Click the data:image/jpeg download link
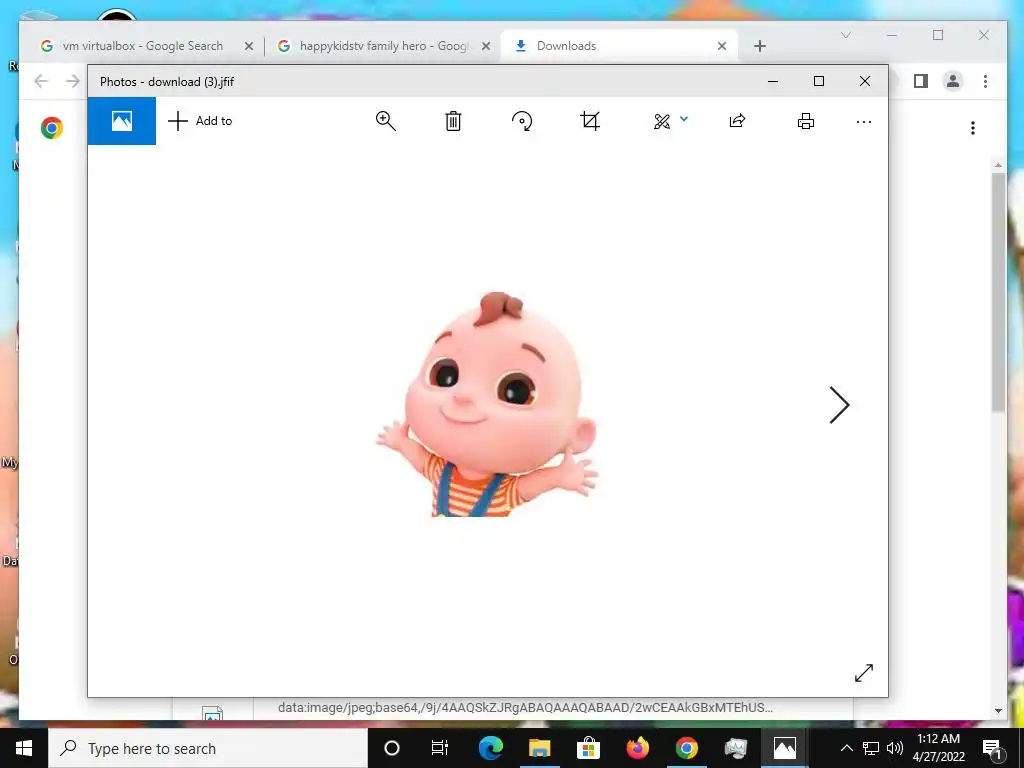Screen dimensions: 1024x768 [x=525, y=707]
